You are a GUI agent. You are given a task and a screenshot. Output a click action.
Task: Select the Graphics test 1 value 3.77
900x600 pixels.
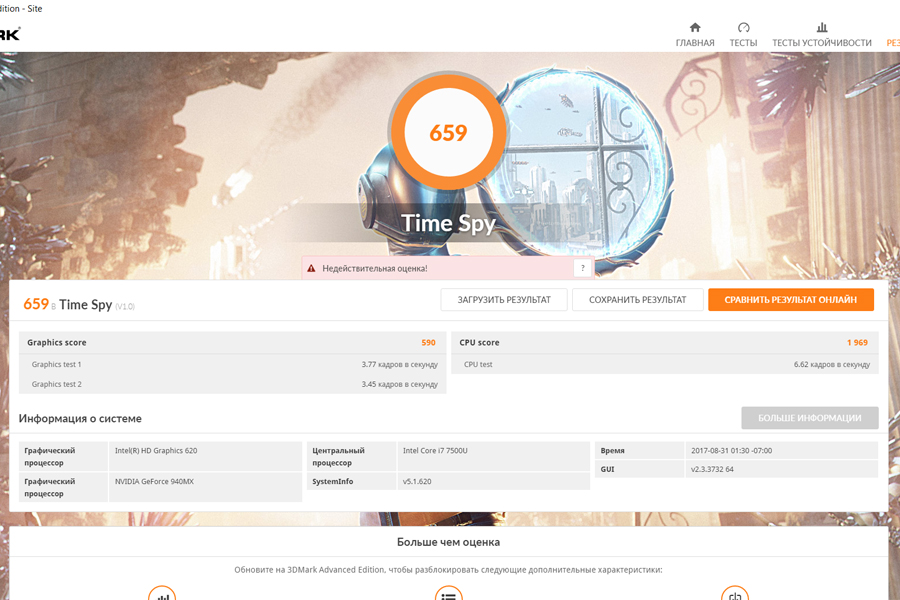coord(399,365)
